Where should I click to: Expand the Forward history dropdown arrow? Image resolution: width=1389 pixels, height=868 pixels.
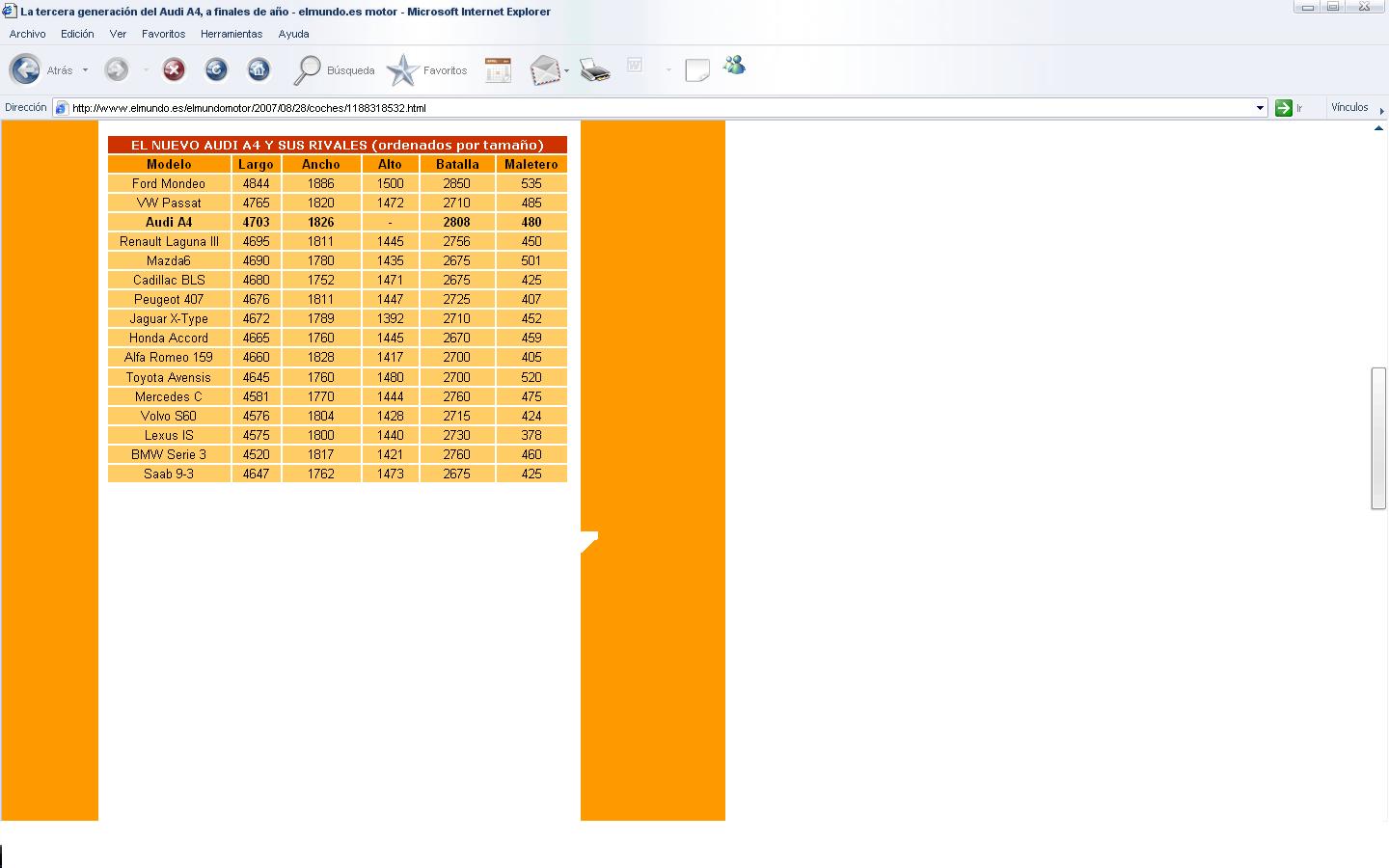click(x=146, y=69)
